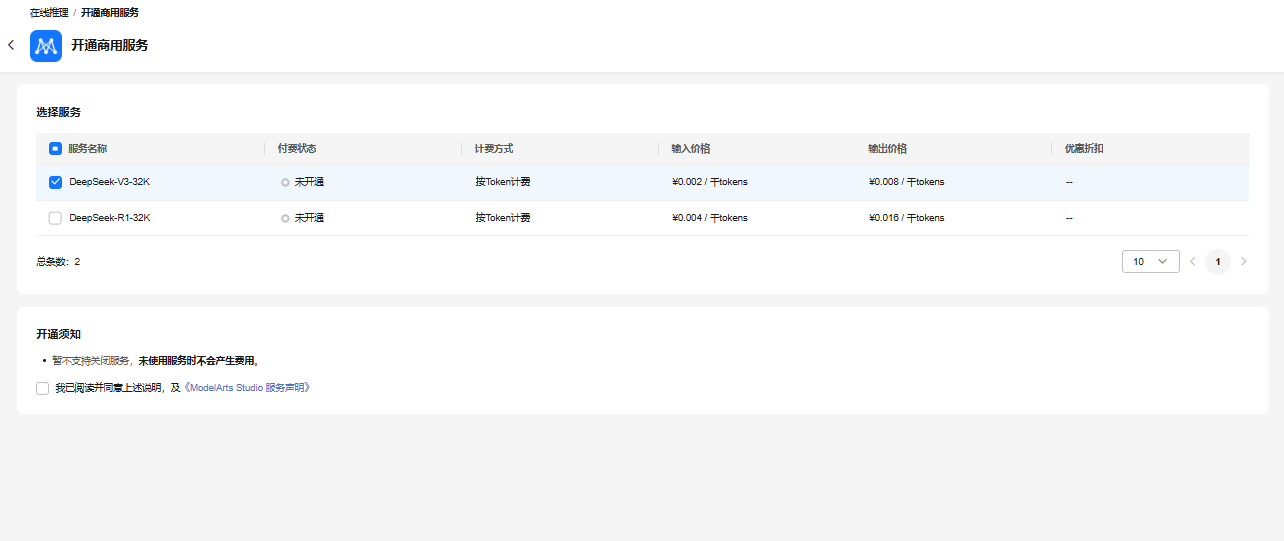
Task: Click the ¥0.016 / 千tokens output price
Action: pyautogui.click(x=907, y=217)
